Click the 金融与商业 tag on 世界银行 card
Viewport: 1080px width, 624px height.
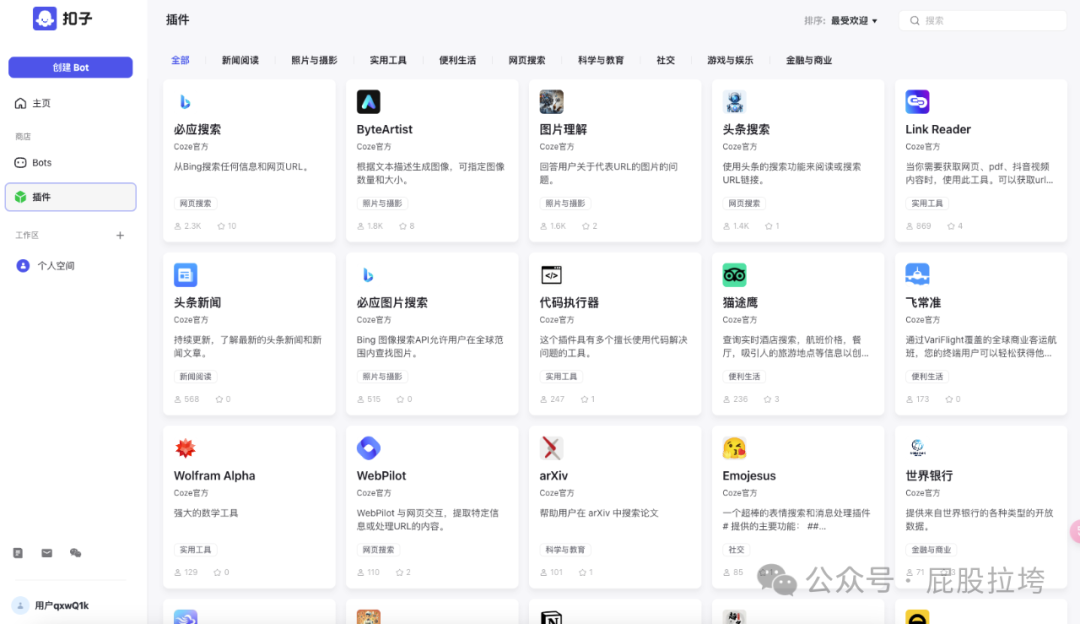[931, 550]
